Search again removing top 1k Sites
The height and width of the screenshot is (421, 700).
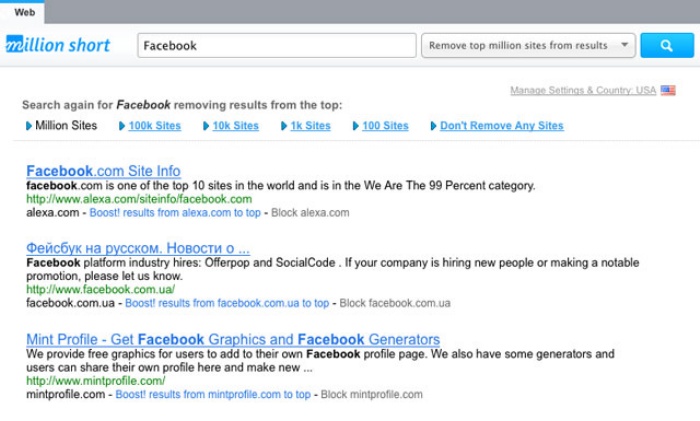click(310, 126)
